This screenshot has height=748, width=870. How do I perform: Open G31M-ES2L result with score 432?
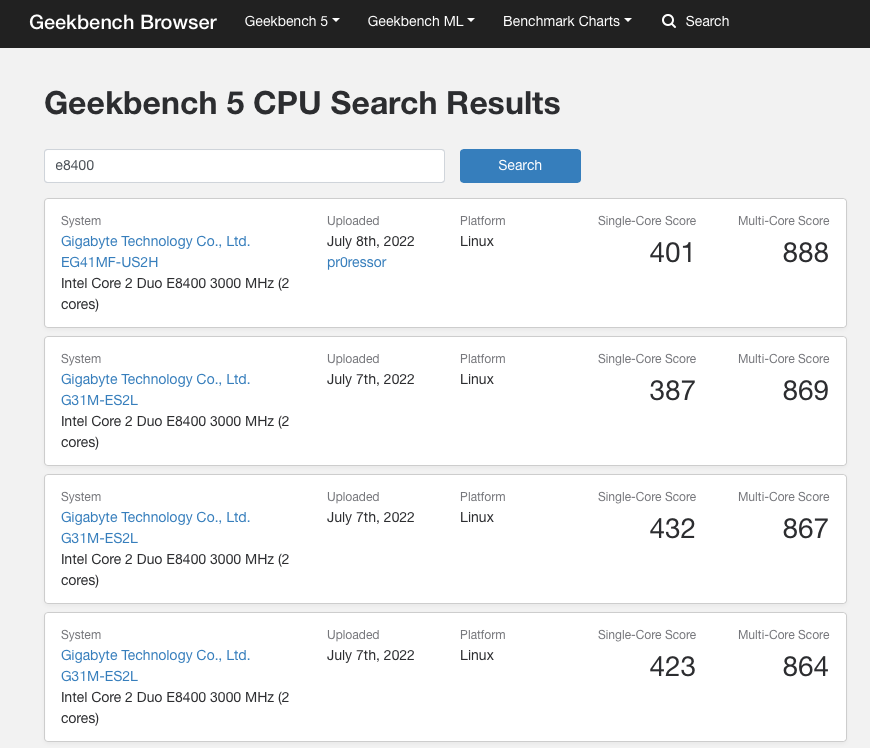[x=155, y=527]
